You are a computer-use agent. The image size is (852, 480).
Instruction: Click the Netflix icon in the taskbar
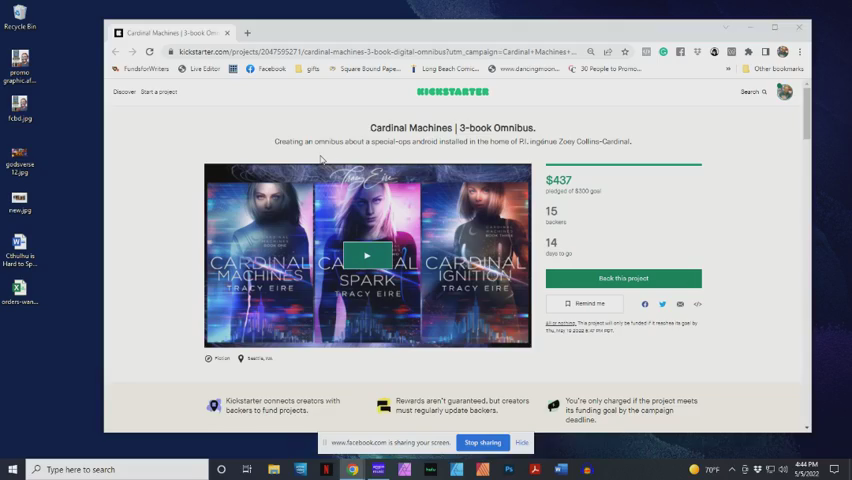pos(326,469)
